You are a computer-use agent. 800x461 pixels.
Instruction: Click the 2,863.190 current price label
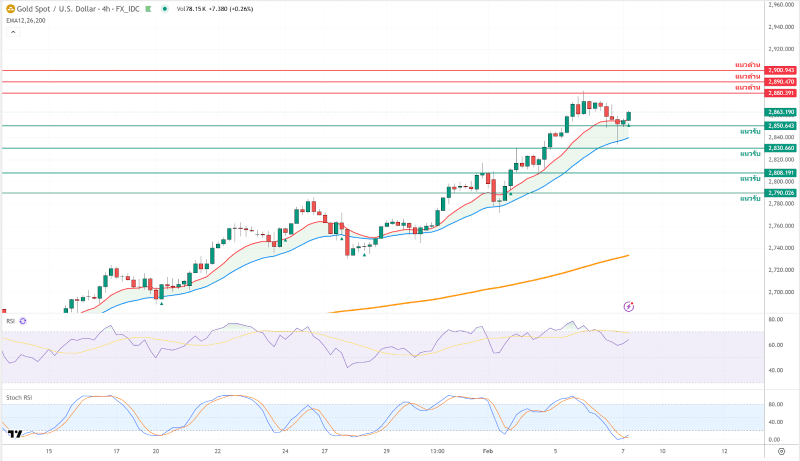coord(780,112)
